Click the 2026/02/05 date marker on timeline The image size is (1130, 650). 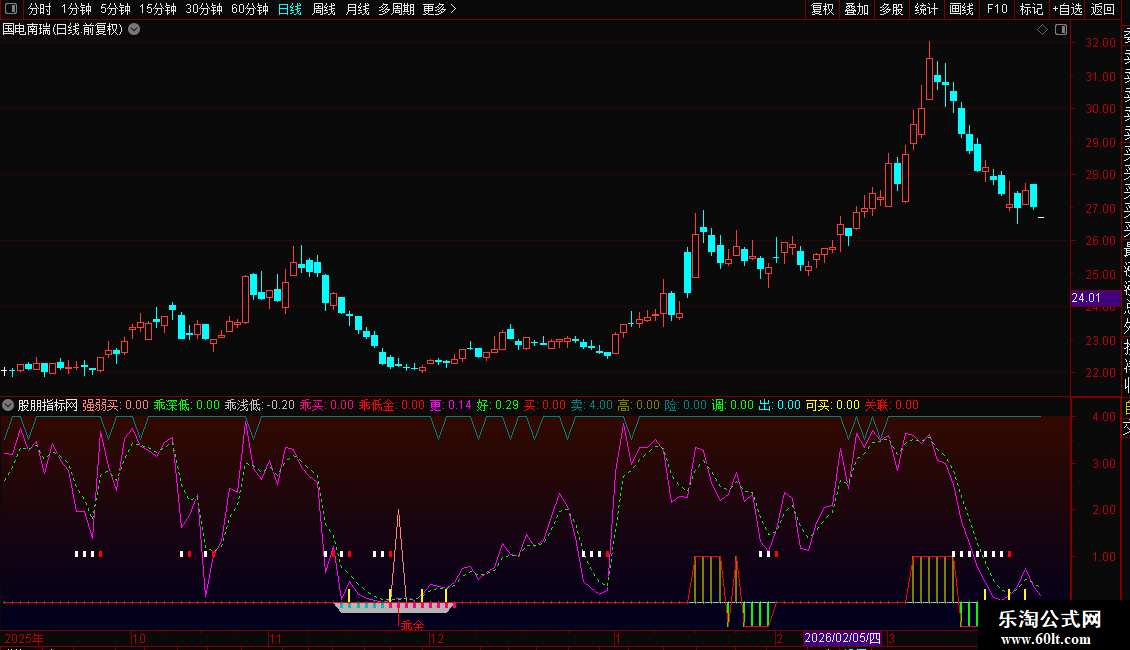[x=843, y=638]
